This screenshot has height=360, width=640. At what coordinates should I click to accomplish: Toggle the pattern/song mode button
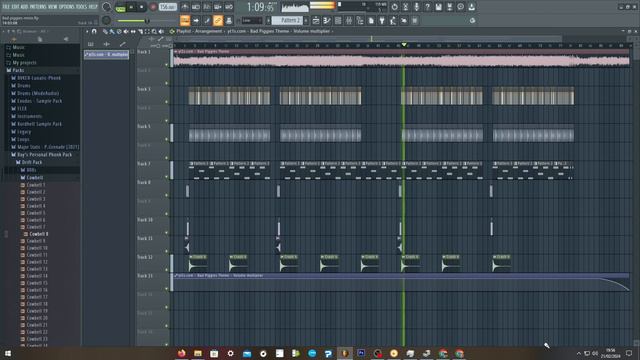(x=120, y=7)
